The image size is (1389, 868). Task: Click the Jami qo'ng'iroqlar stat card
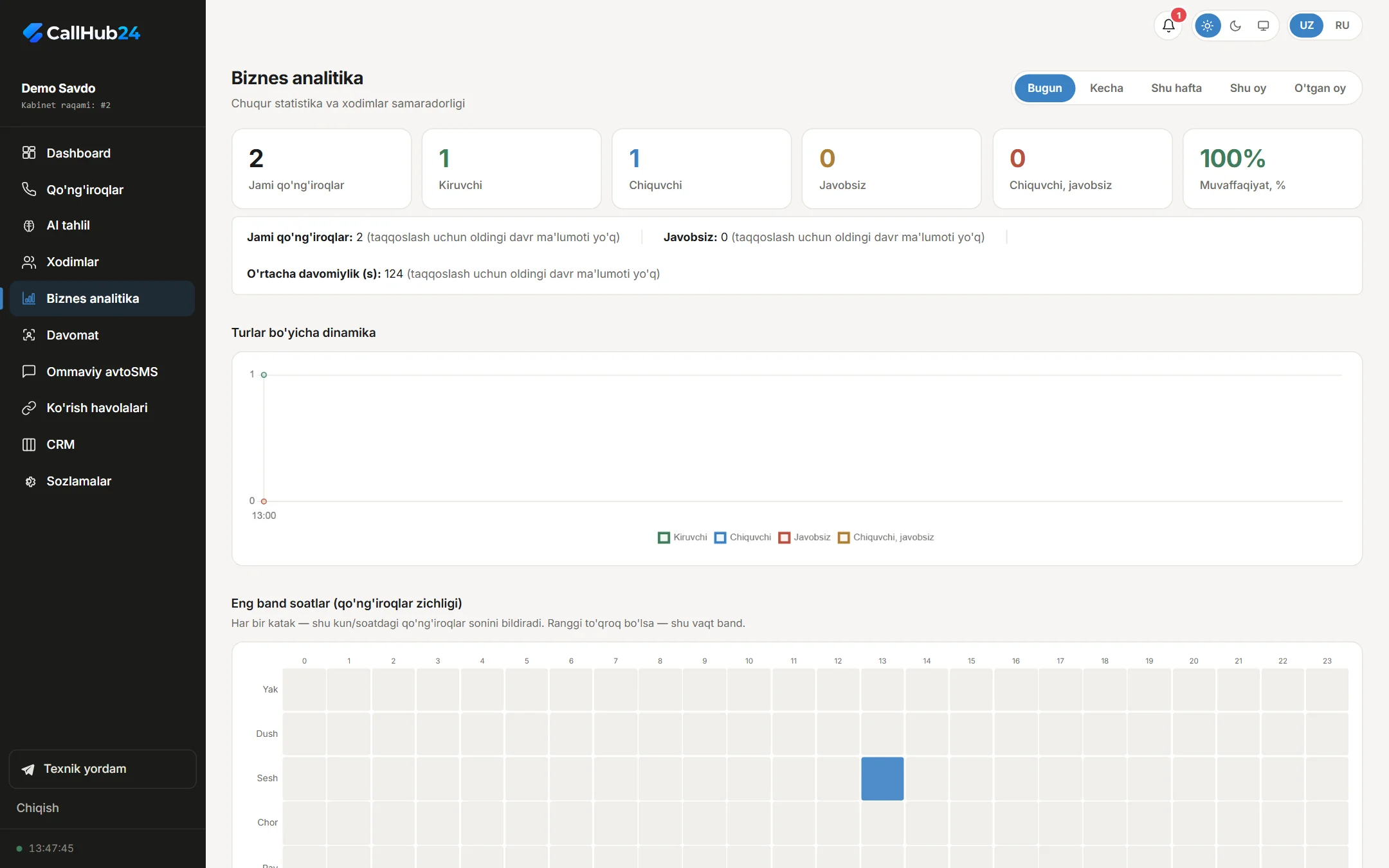coord(322,168)
